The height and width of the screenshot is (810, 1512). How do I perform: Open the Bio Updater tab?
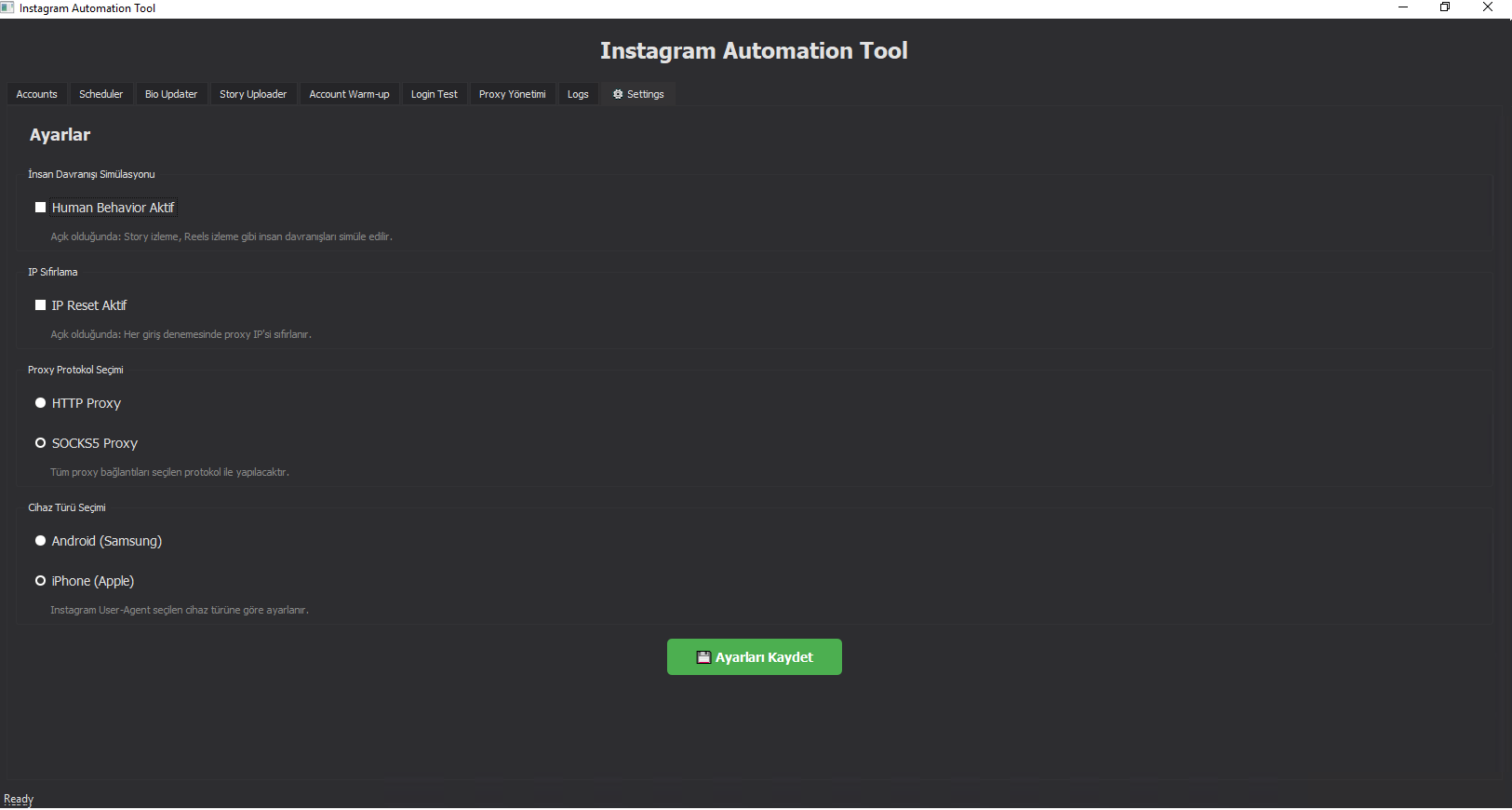pos(171,94)
